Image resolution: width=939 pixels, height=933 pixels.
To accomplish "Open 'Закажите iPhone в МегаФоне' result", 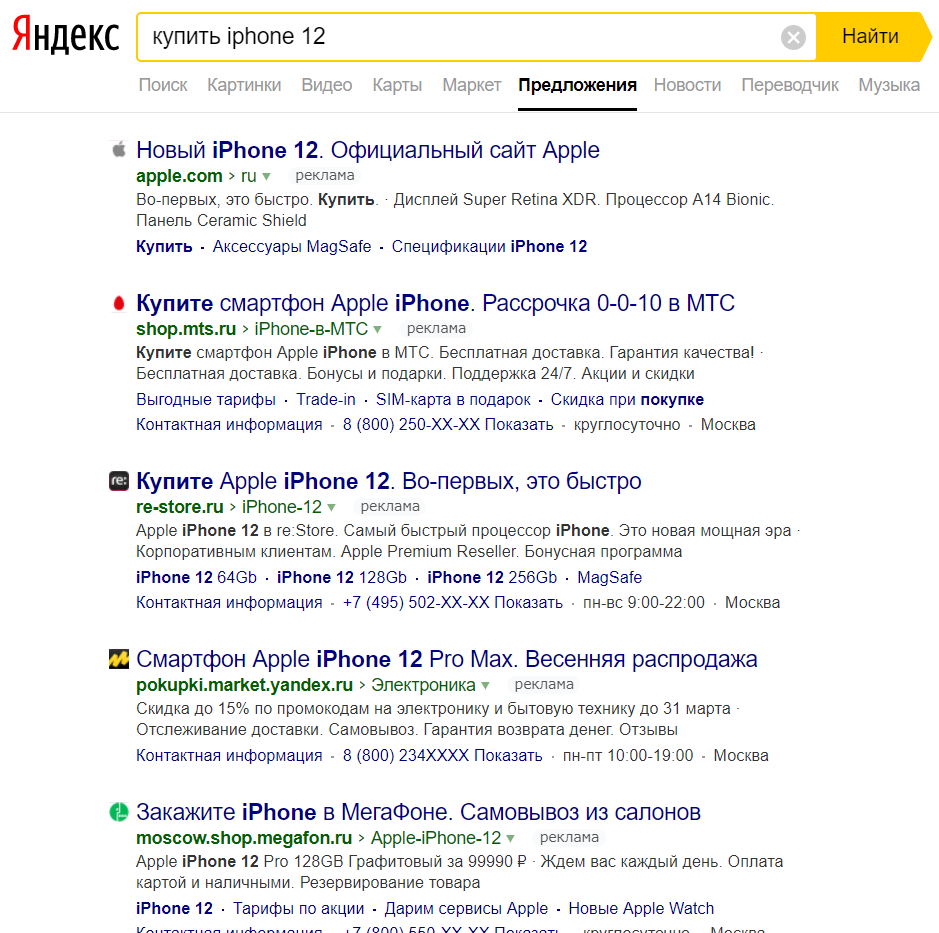I will click(x=418, y=812).
